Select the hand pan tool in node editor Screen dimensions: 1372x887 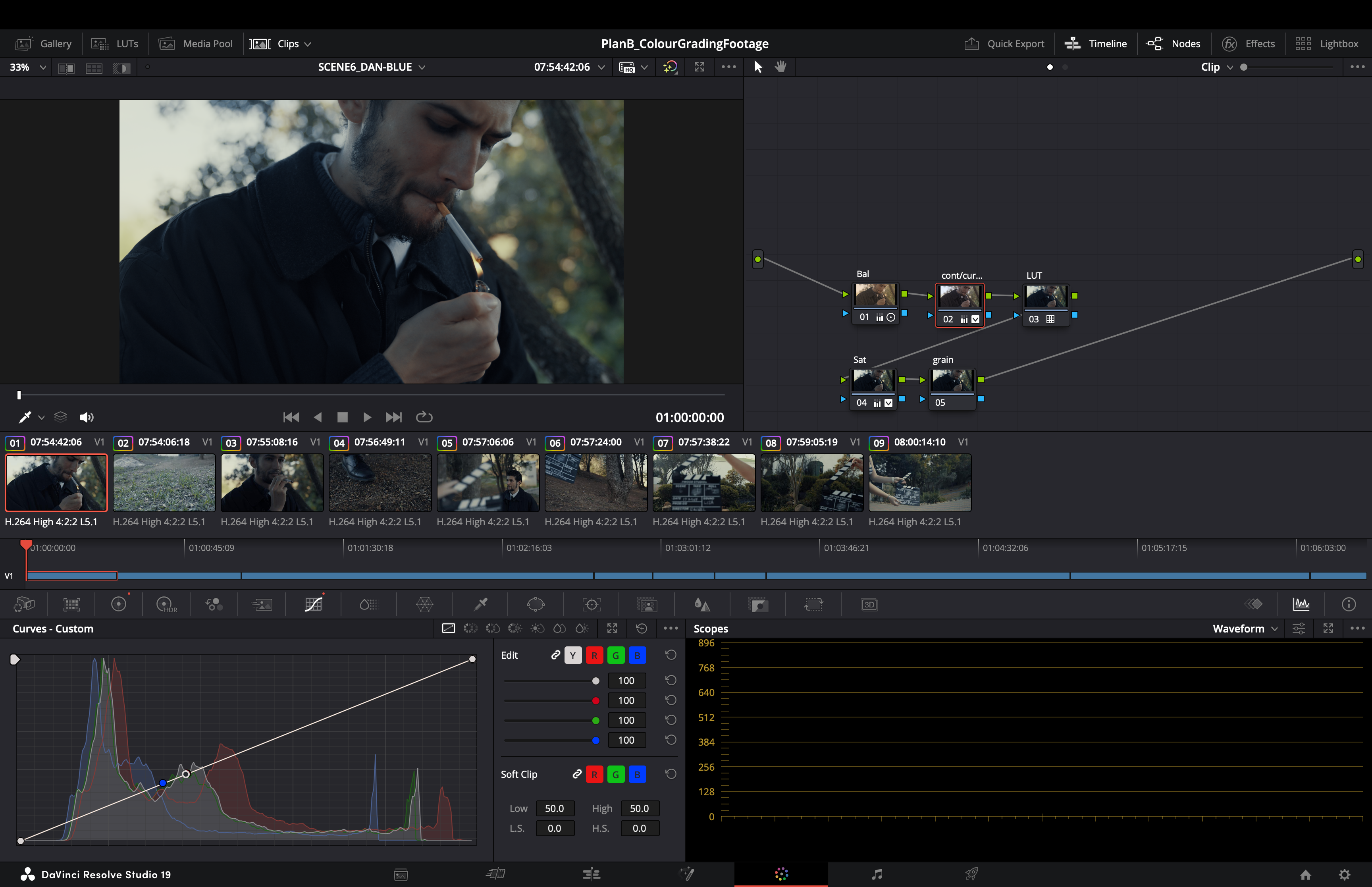[x=780, y=67]
